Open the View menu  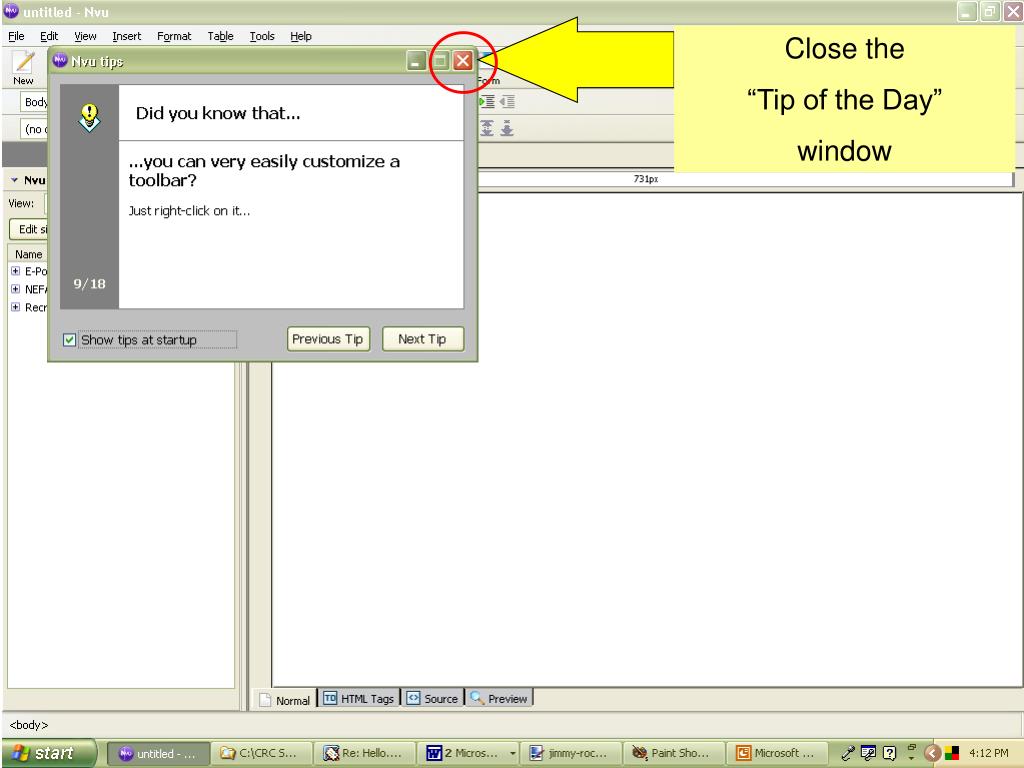tap(85, 36)
